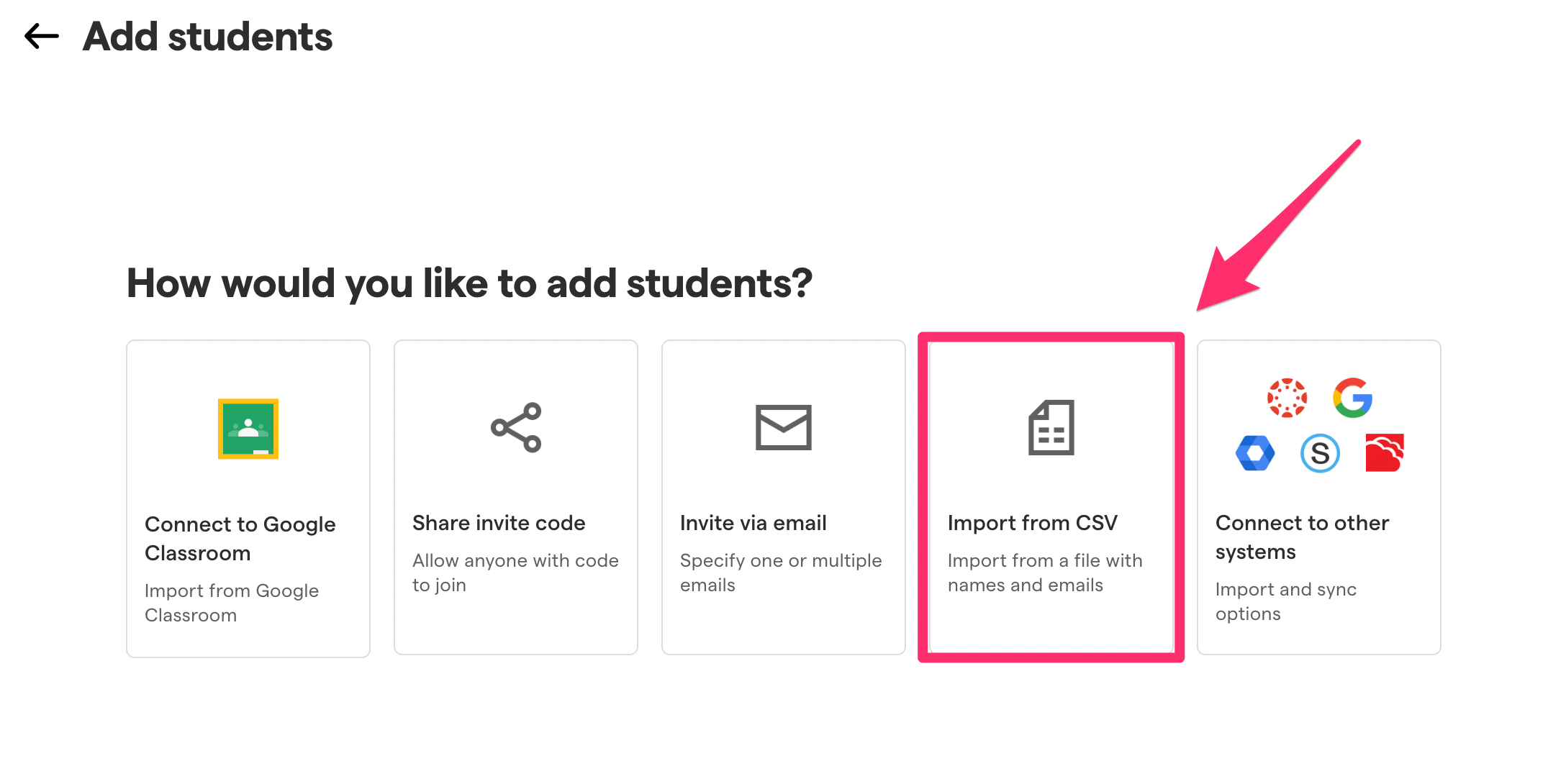The image size is (1566, 784).
Task: Click the Schoology S logo
Action: point(1321,453)
